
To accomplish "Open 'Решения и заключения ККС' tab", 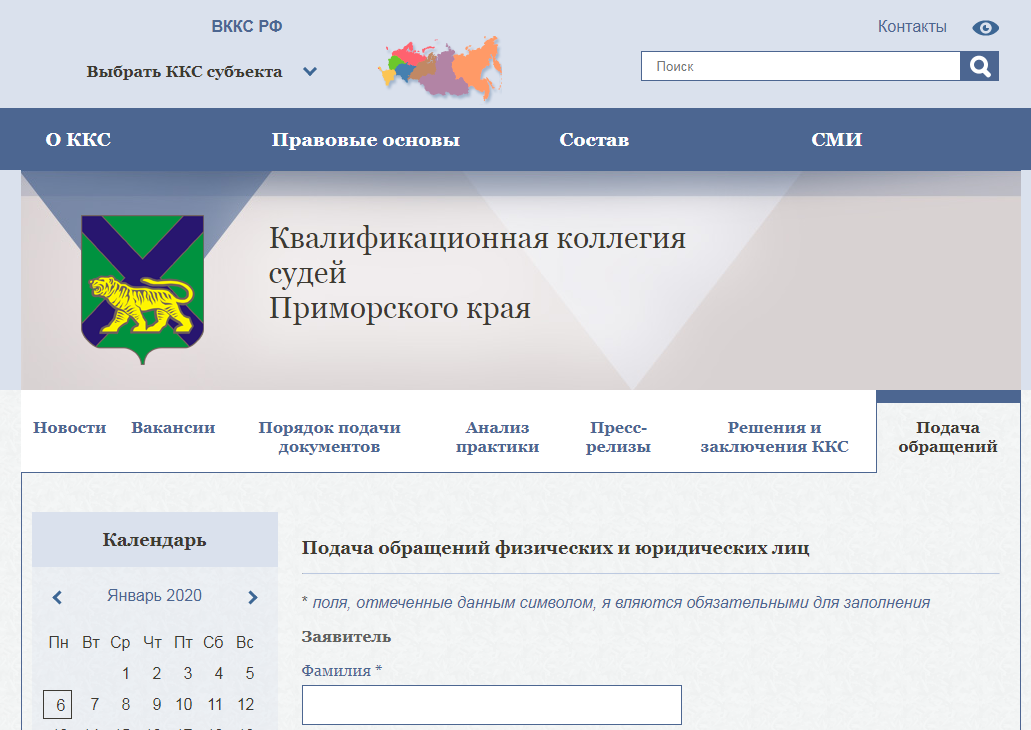I will 775,437.
